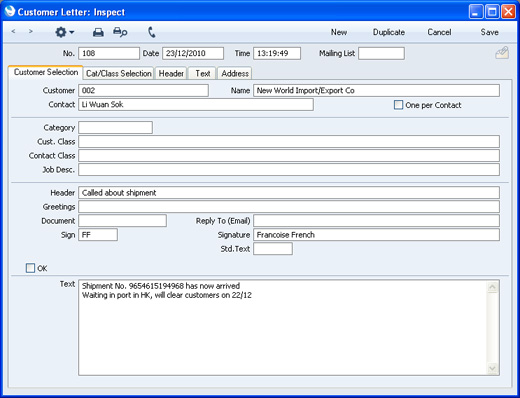Click the Contact Class input field
This screenshot has height=398, width=520.
(x=289, y=155)
